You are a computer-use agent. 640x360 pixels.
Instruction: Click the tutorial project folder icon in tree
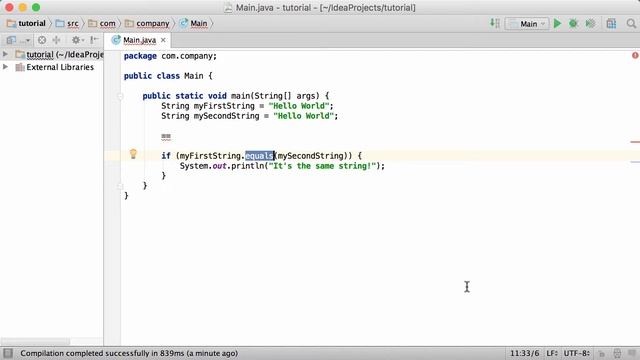(x=20, y=54)
